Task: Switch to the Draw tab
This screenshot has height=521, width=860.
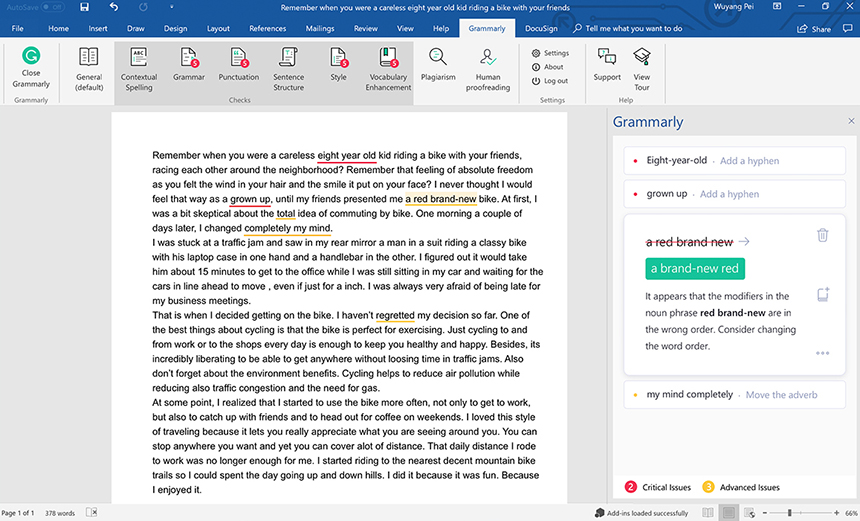Action: (x=135, y=28)
